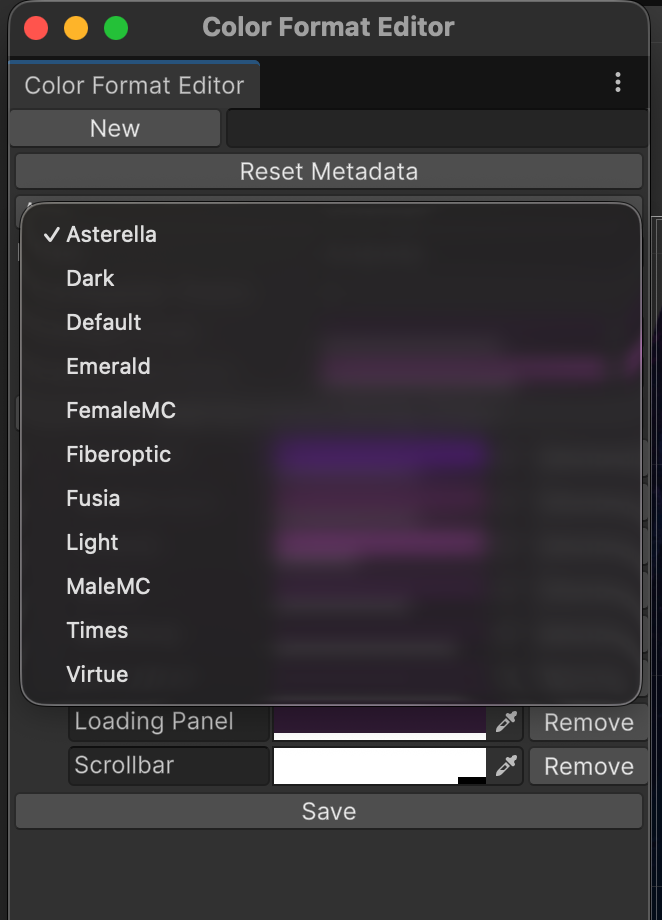Image resolution: width=662 pixels, height=920 pixels.
Task: Select the Times theme entry
Action: click(97, 631)
